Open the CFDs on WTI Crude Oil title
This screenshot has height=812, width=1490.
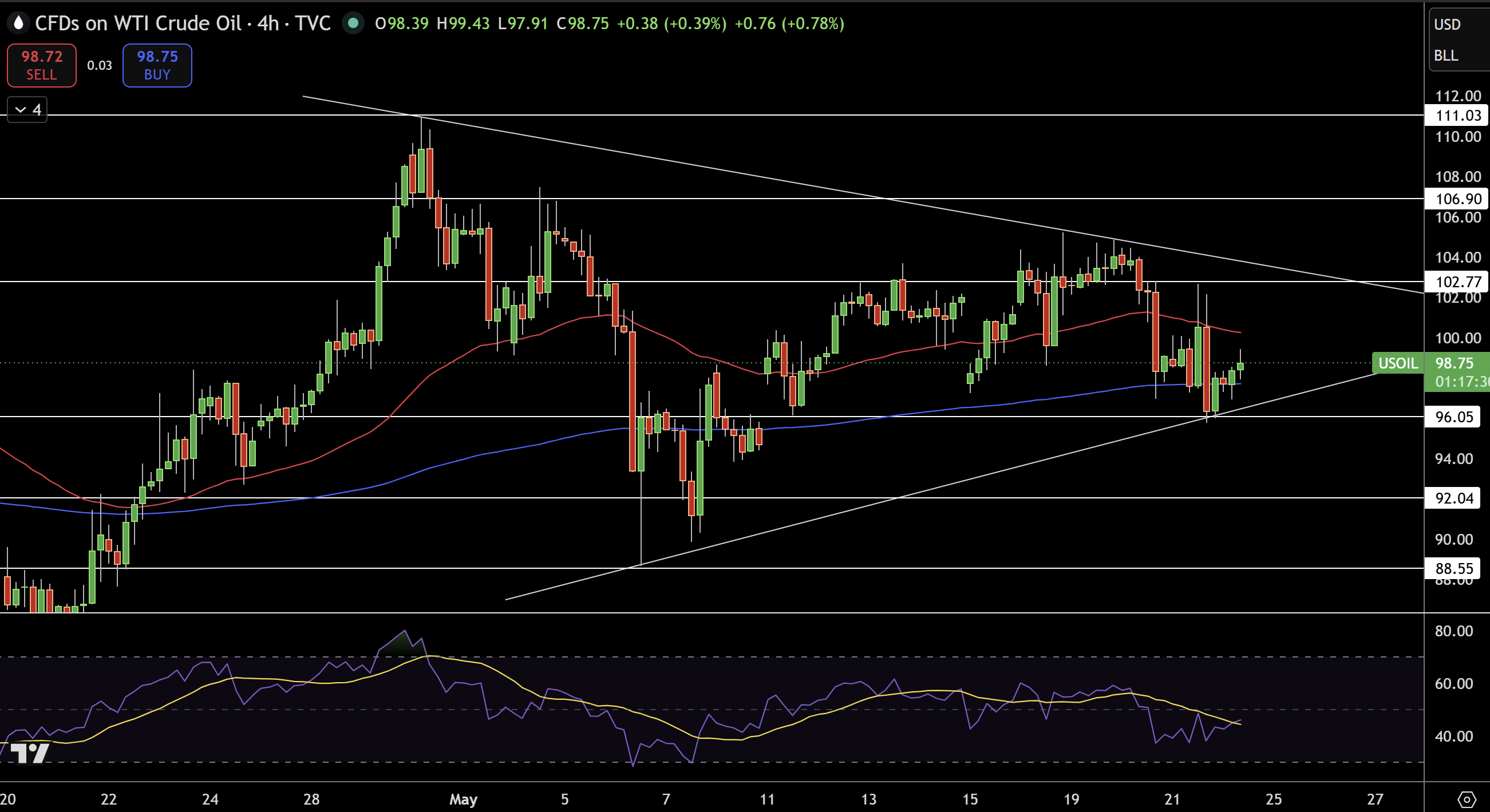click(139, 23)
